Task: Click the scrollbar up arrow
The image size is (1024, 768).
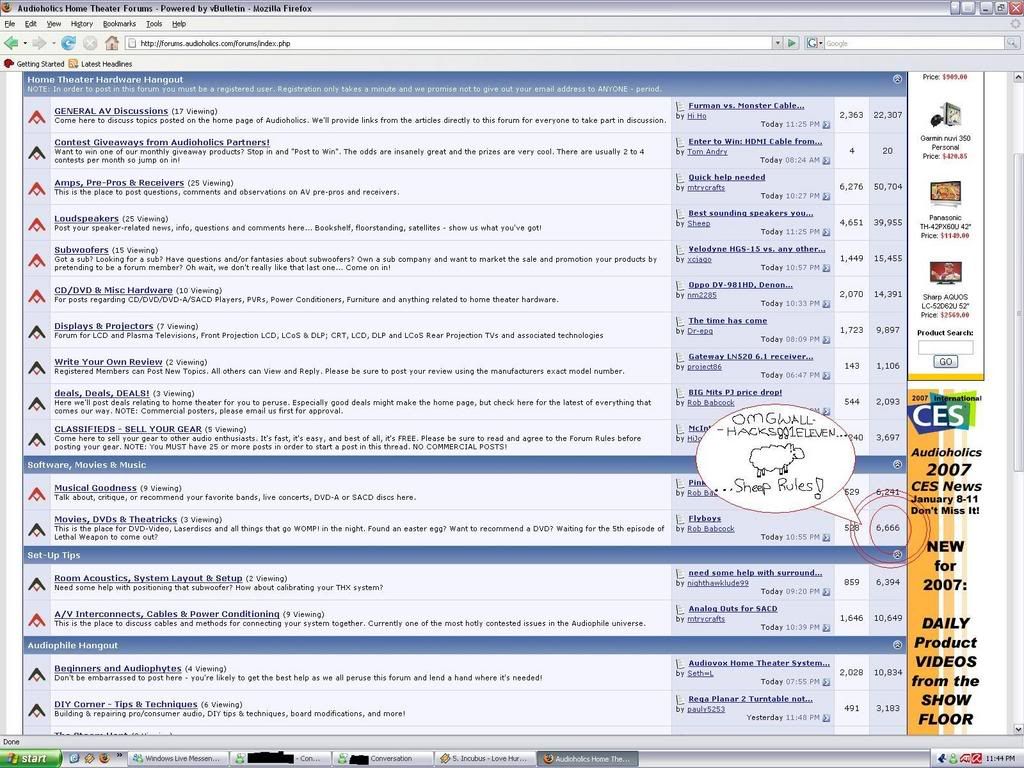Action: point(1017,76)
